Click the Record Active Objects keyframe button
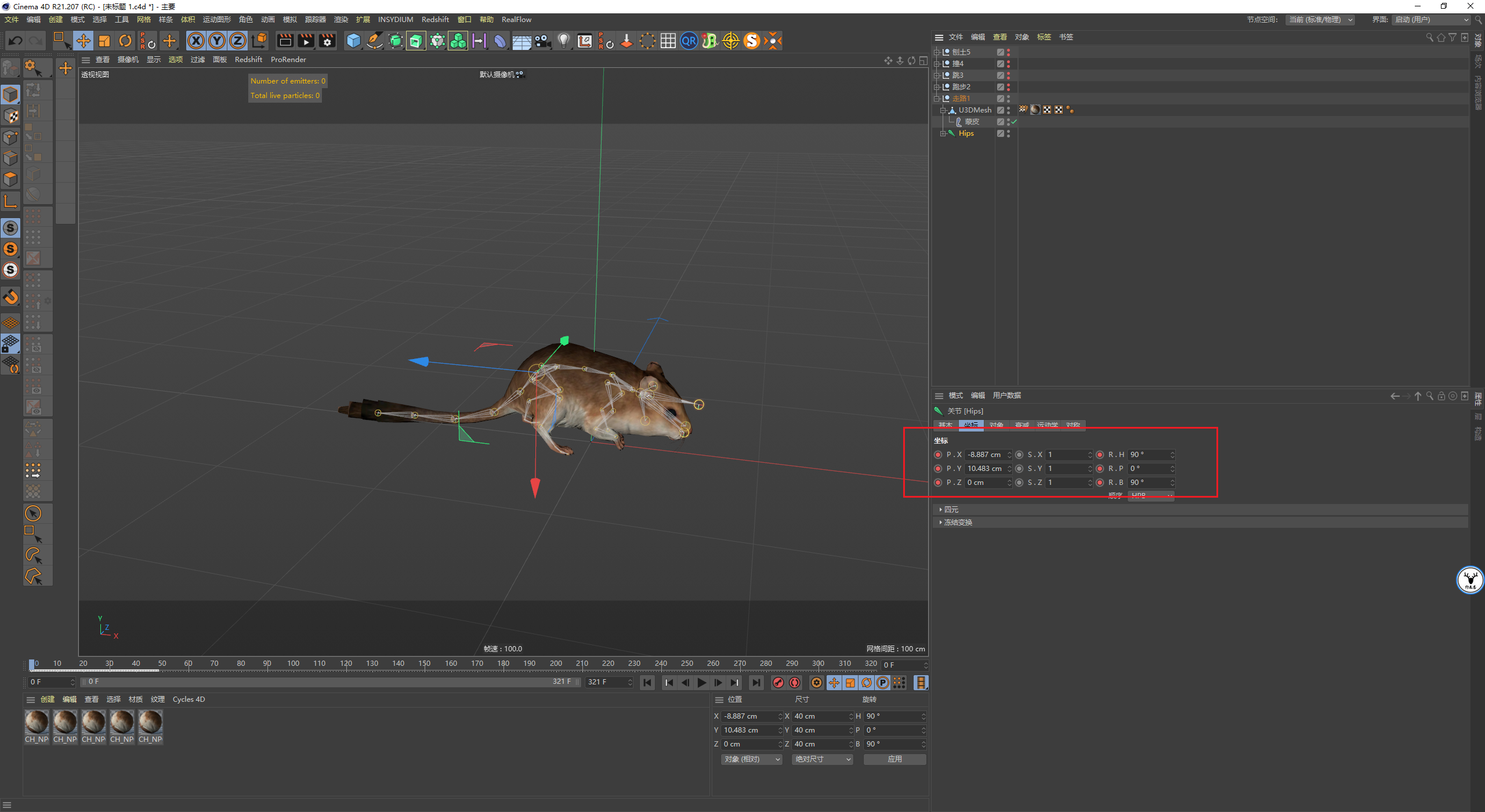This screenshot has width=1485, height=812. [x=778, y=683]
